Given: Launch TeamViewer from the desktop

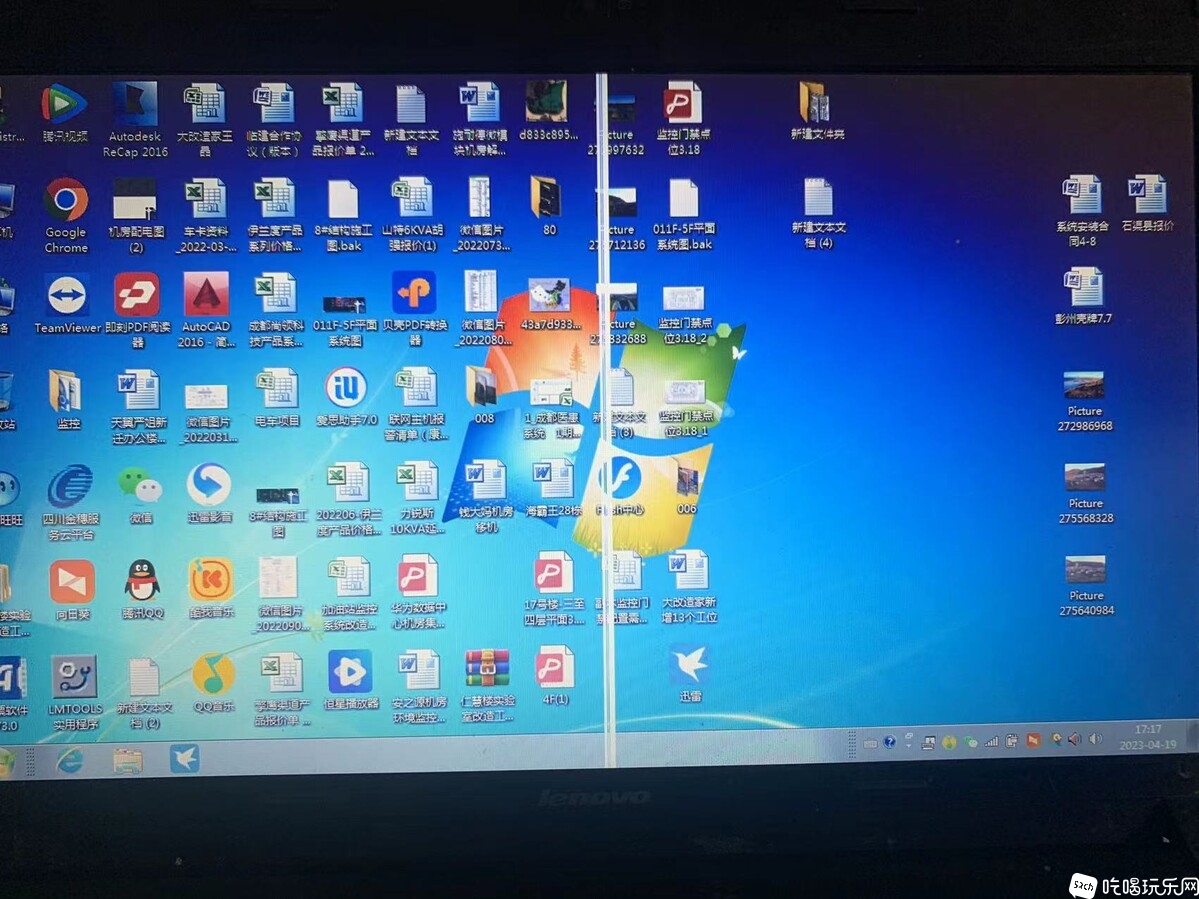Looking at the screenshot, I should [x=67, y=303].
